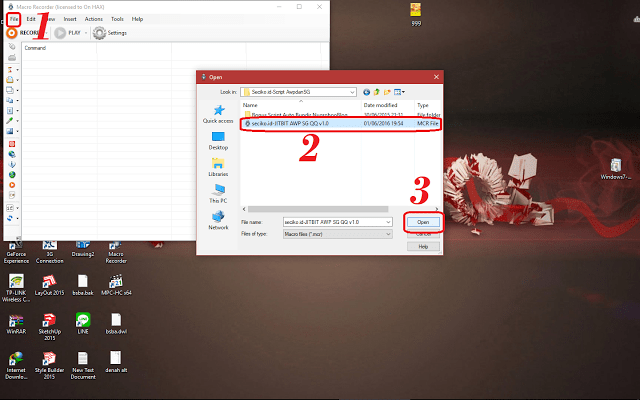This screenshot has height=400, width=640.
Task: Open the File menu
Action: coord(13,18)
